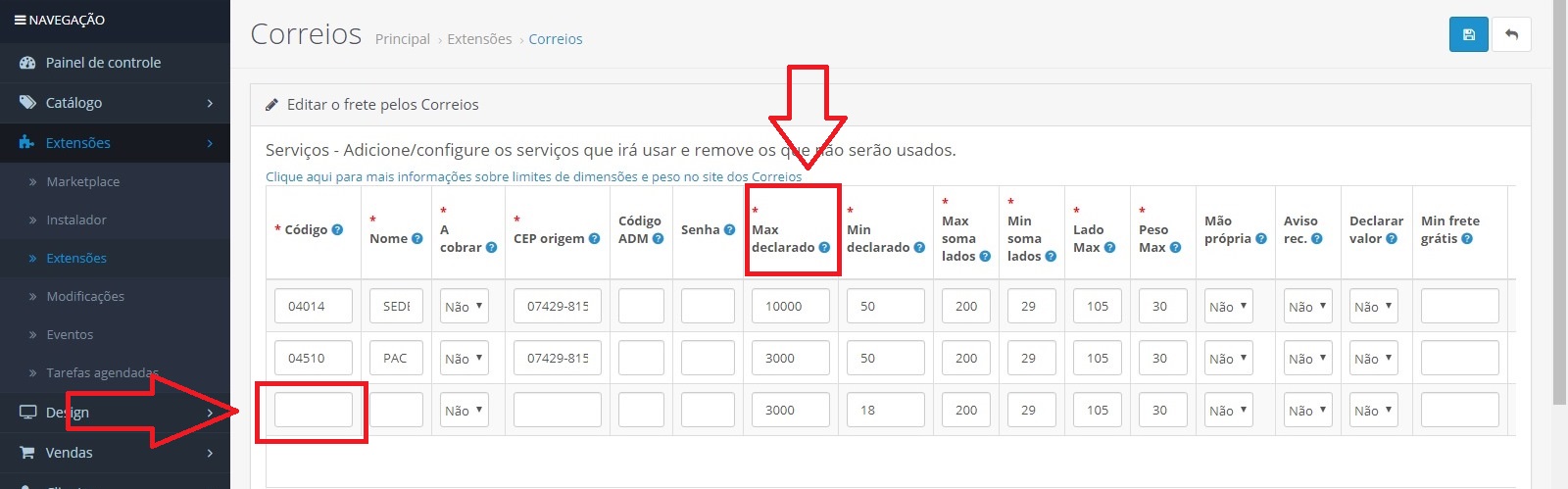Click the CEP origem help icon
This screenshot has height=489, width=1568.
pos(594,238)
